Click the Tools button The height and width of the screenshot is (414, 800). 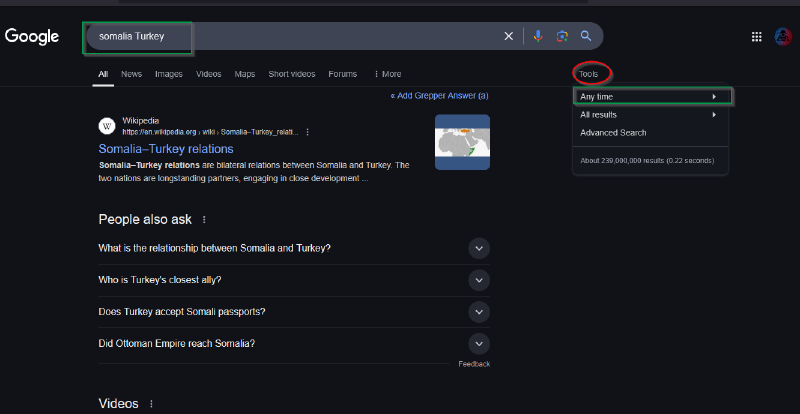point(590,74)
